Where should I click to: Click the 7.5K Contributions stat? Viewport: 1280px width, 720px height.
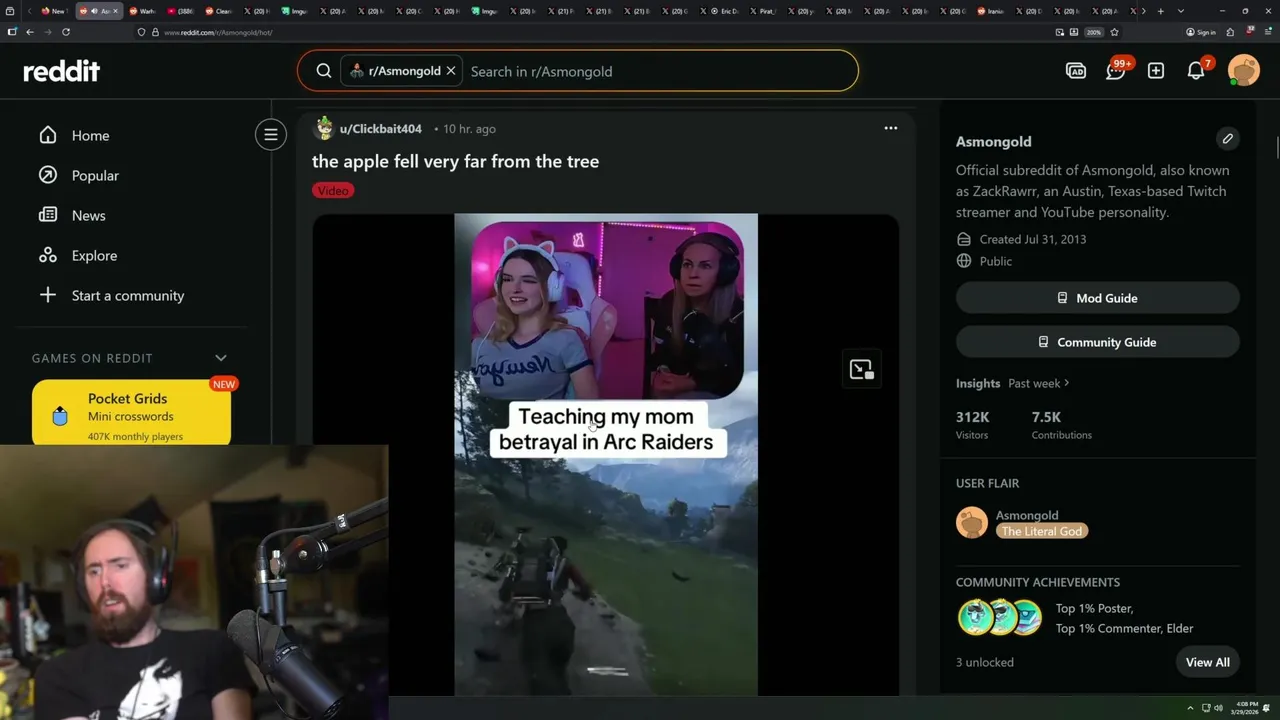tap(1061, 425)
